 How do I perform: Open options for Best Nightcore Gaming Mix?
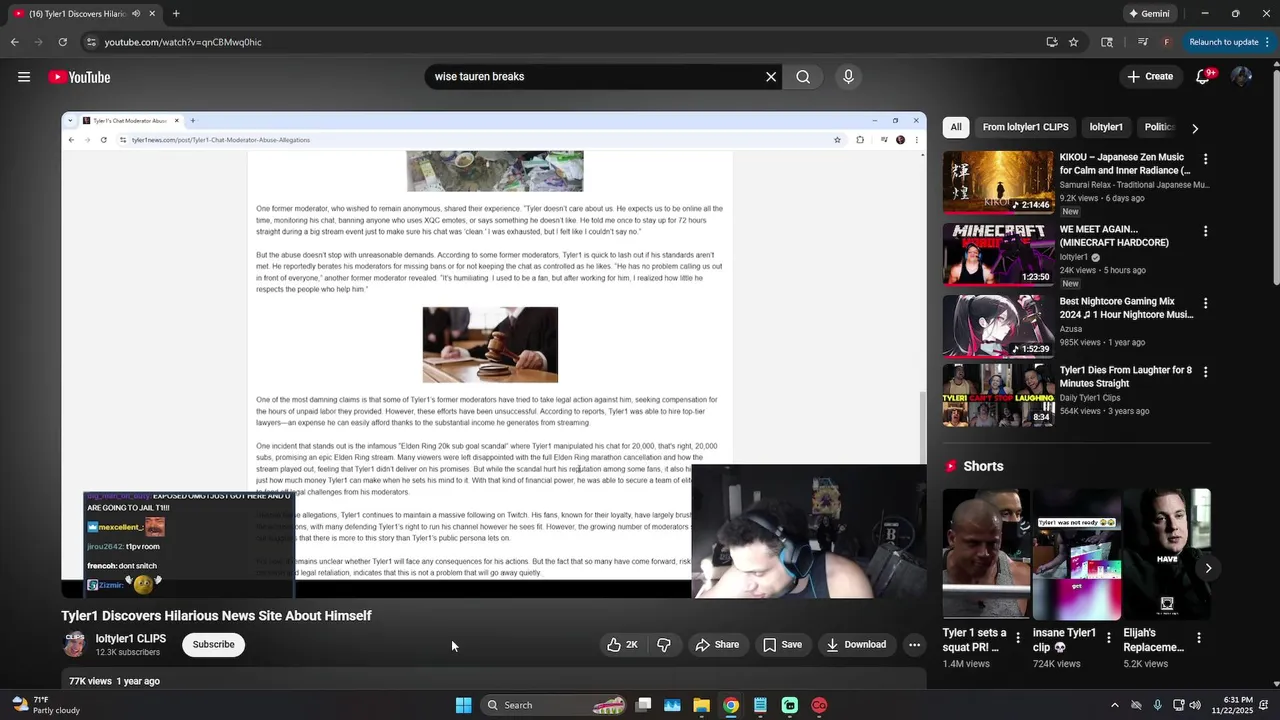click(x=1205, y=303)
